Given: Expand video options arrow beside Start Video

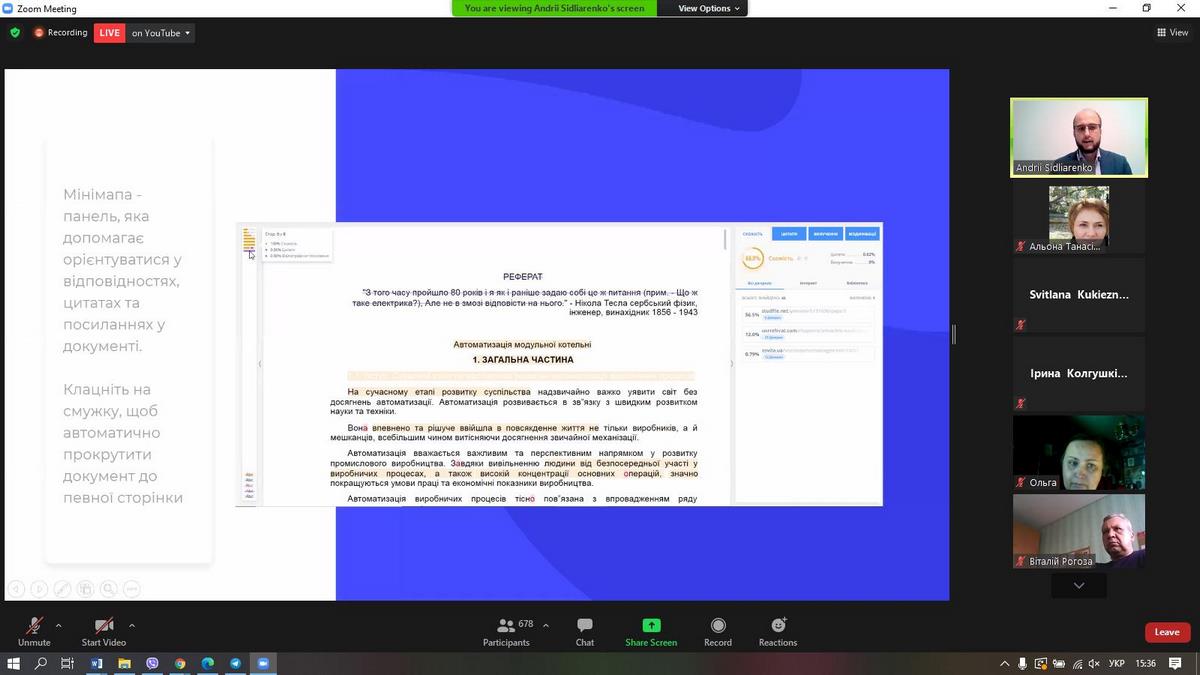Looking at the screenshot, I should [132, 625].
